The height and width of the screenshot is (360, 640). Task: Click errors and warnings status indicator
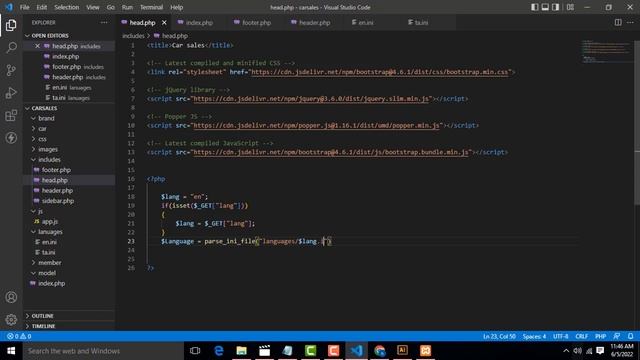coord(19,336)
